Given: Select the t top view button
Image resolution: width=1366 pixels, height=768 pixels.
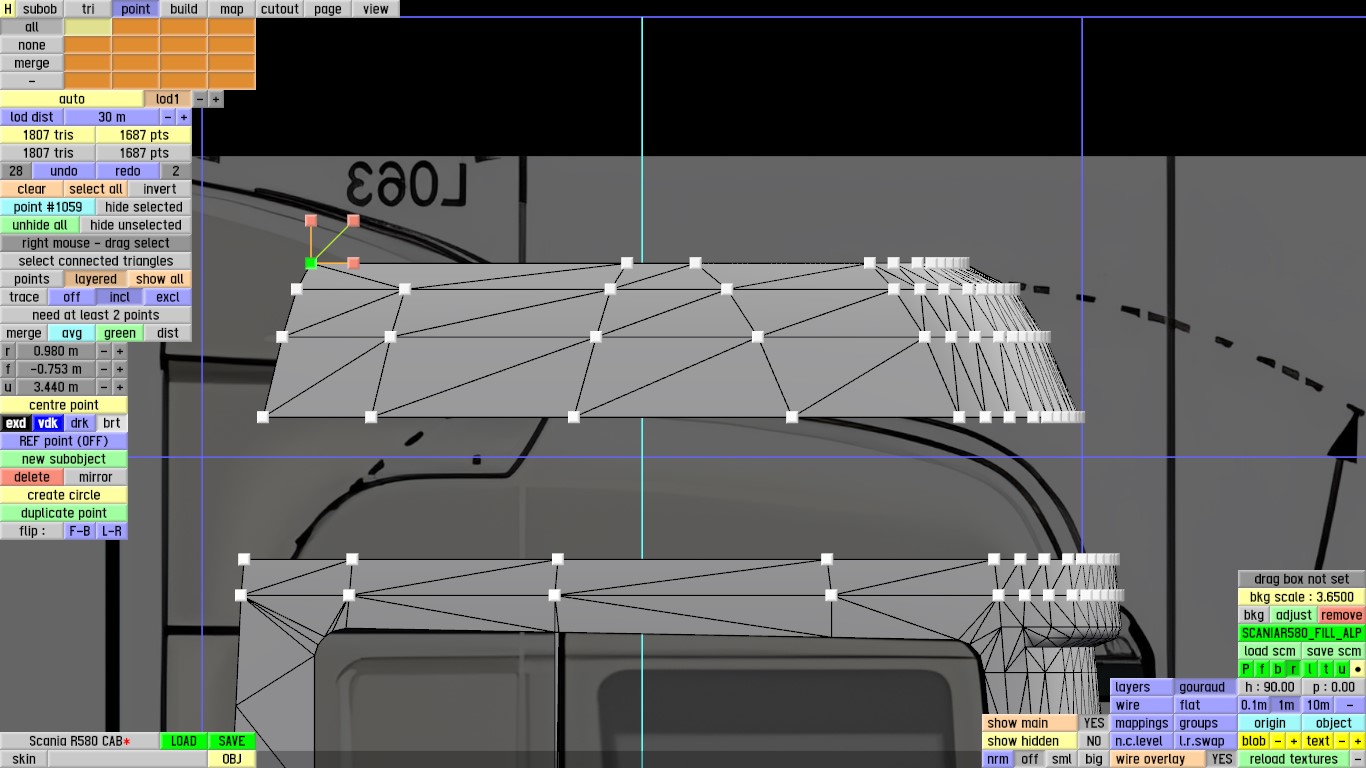Looking at the screenshot, I should click(x=1327, y=669).
